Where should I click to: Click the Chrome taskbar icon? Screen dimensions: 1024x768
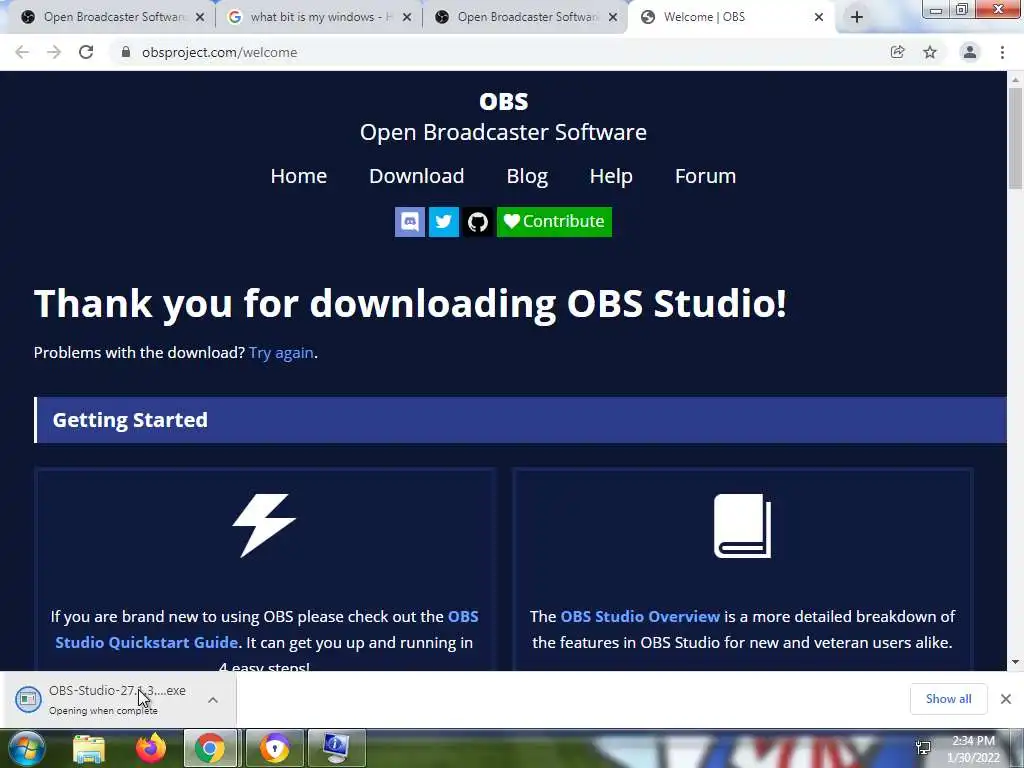(210, 748)
